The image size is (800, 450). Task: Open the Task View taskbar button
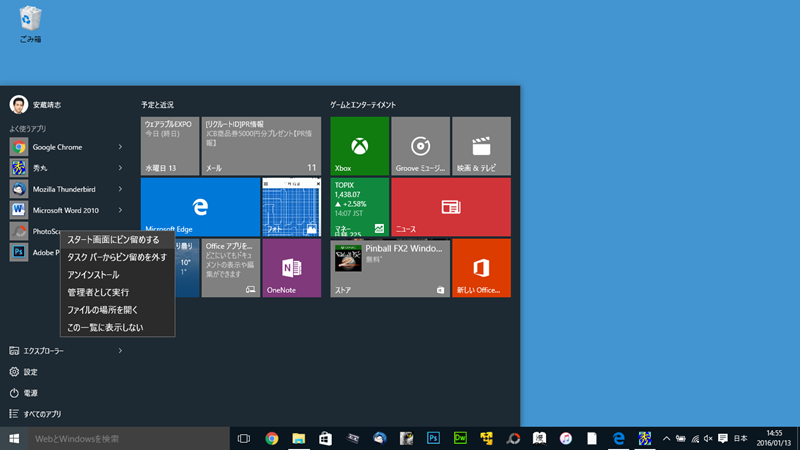(243, 438)
